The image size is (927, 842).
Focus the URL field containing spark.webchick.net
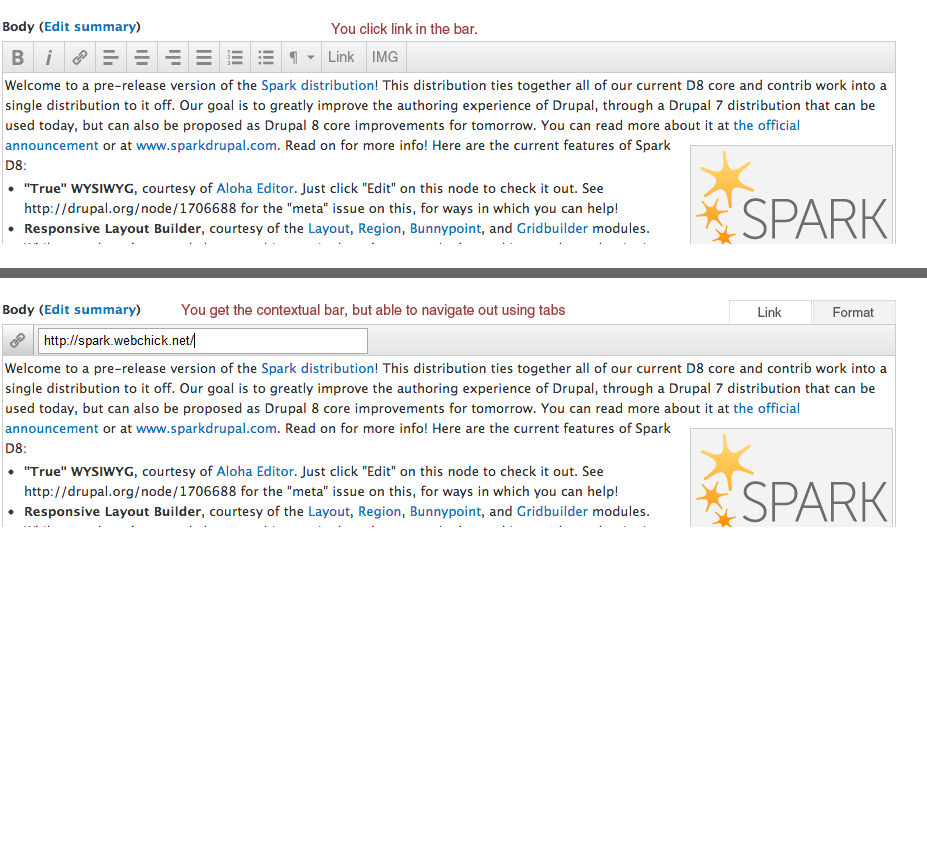pyautogui.click(x=203, y=341)
